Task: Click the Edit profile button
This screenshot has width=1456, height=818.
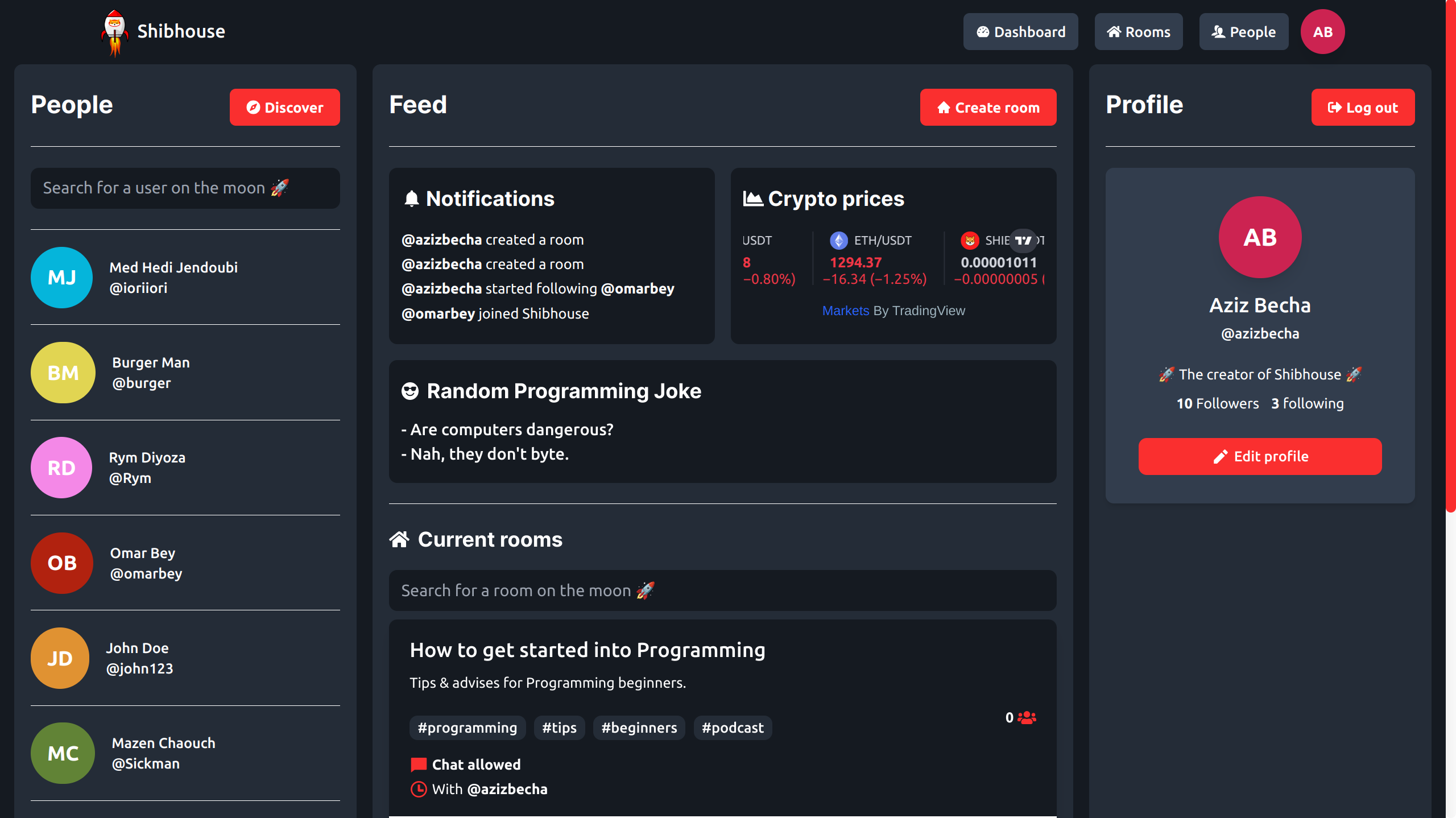Action: point(1260,456)
